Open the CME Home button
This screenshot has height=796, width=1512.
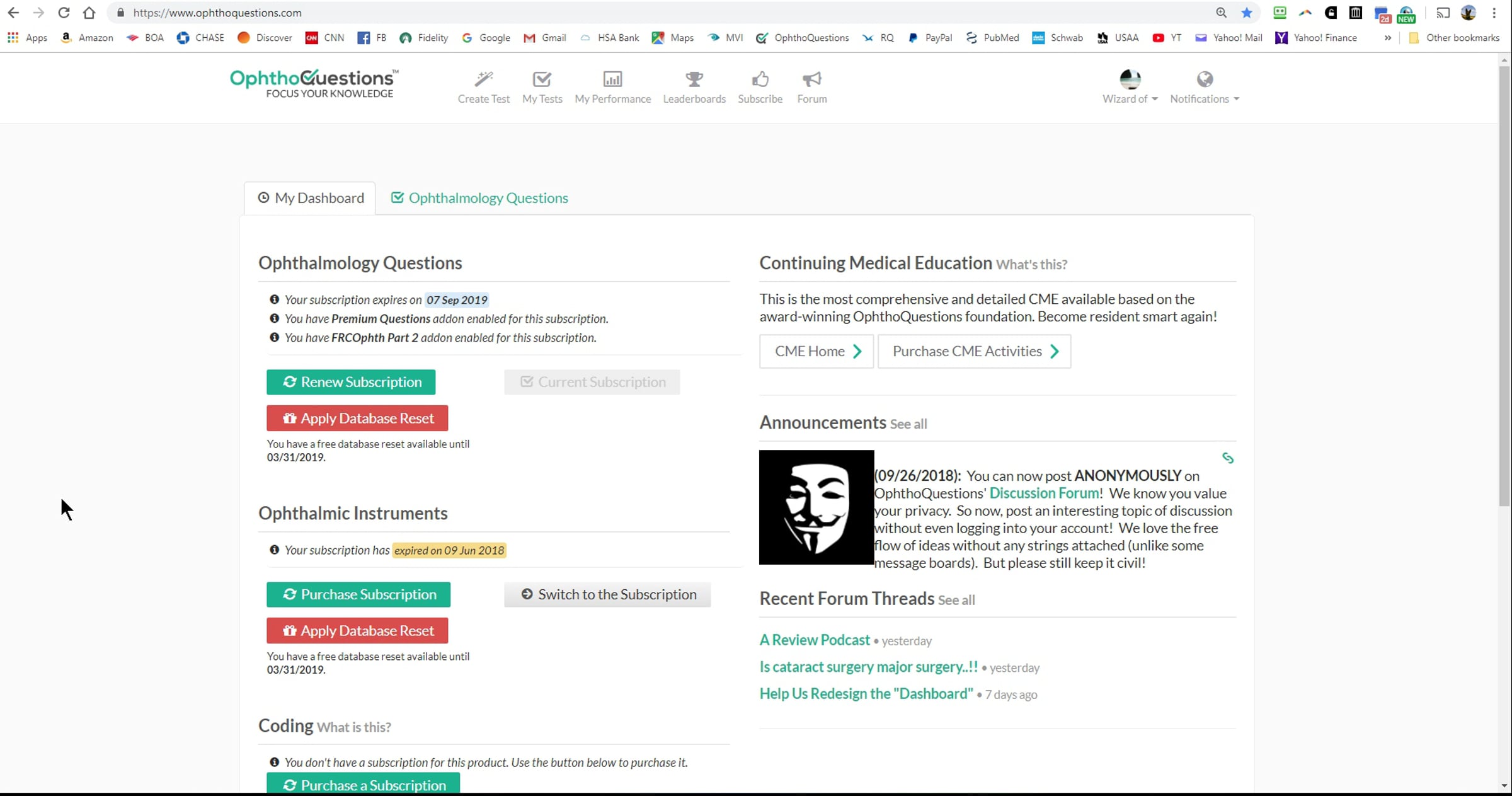coord(816,351)
